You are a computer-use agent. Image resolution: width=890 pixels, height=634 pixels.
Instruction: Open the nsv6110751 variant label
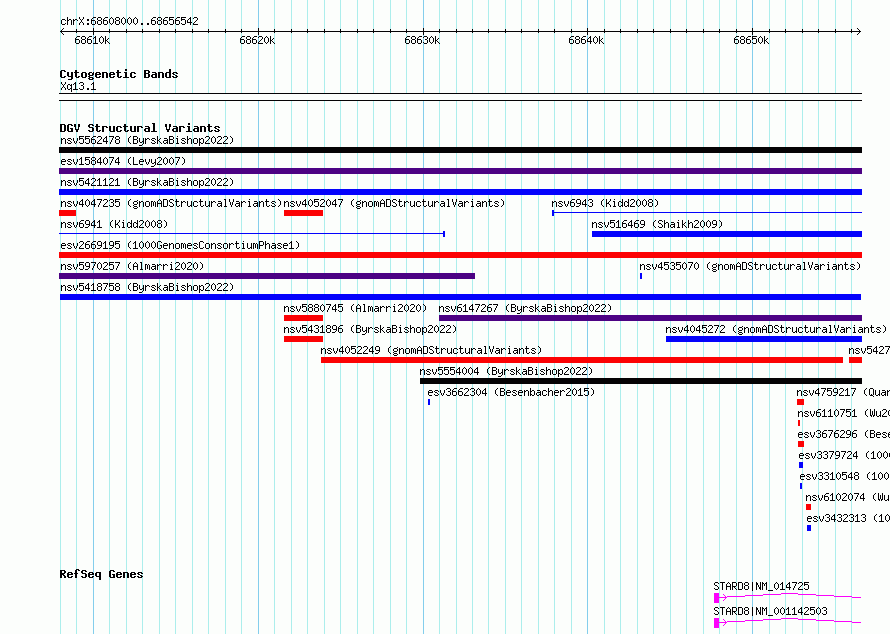843,413
